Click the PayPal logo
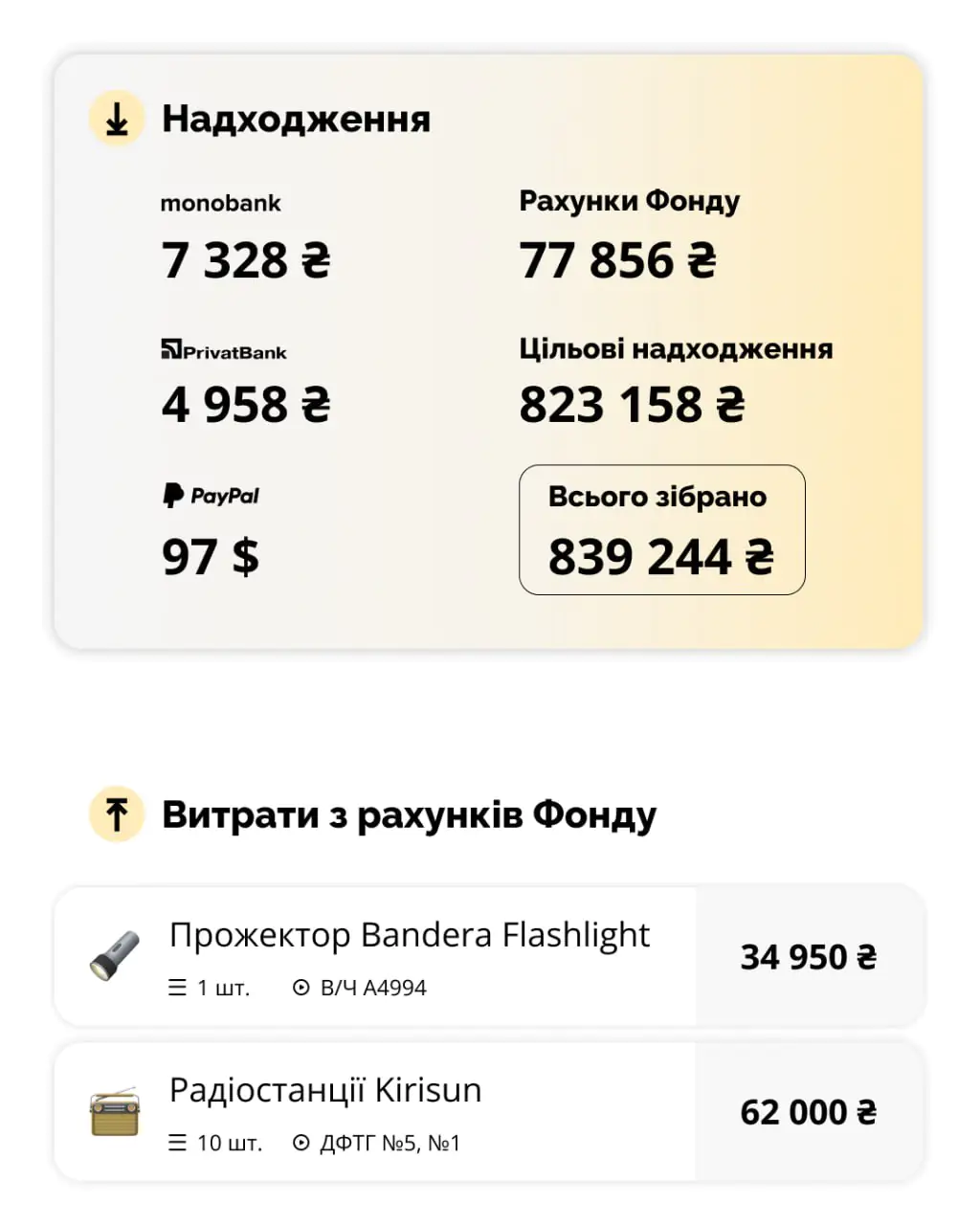 tap(211, 495)
